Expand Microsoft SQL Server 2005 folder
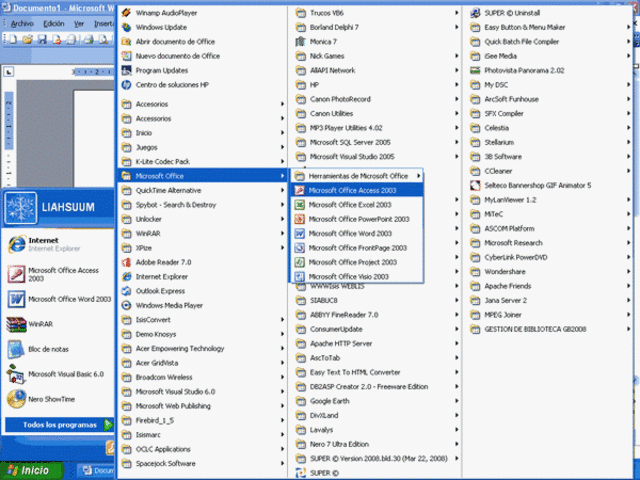 click(x=376, y=142)
